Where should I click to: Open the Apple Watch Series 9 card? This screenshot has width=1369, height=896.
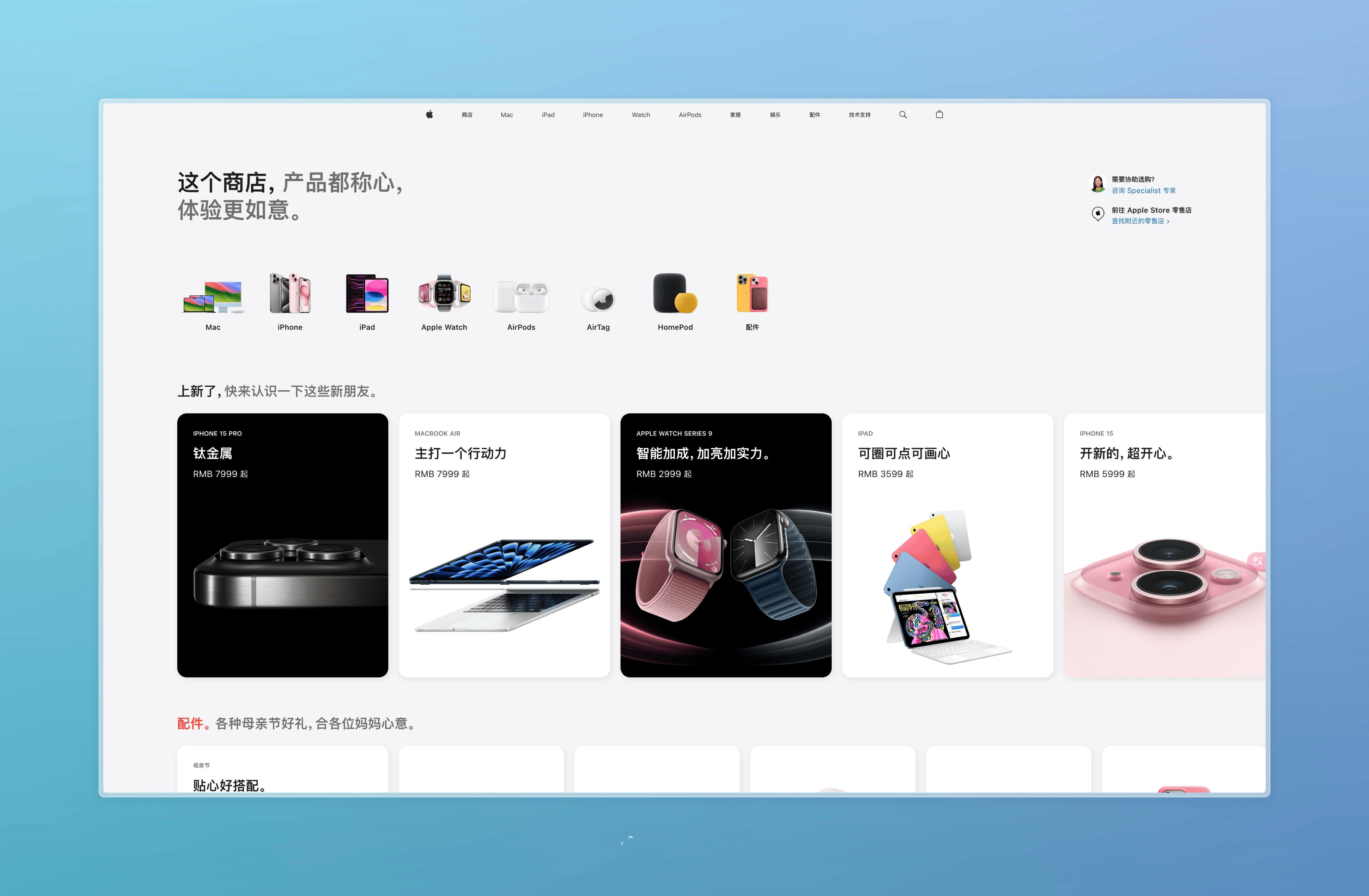pos(726,545)
